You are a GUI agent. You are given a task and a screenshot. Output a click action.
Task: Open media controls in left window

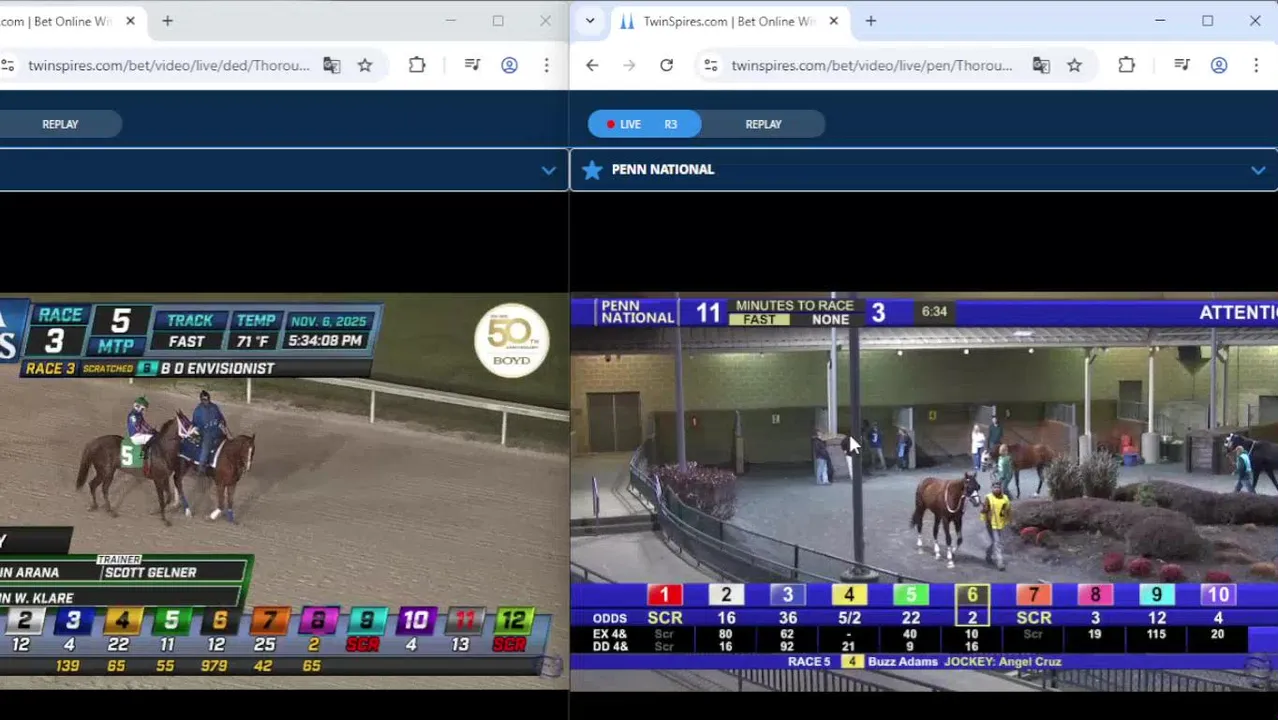472,66
